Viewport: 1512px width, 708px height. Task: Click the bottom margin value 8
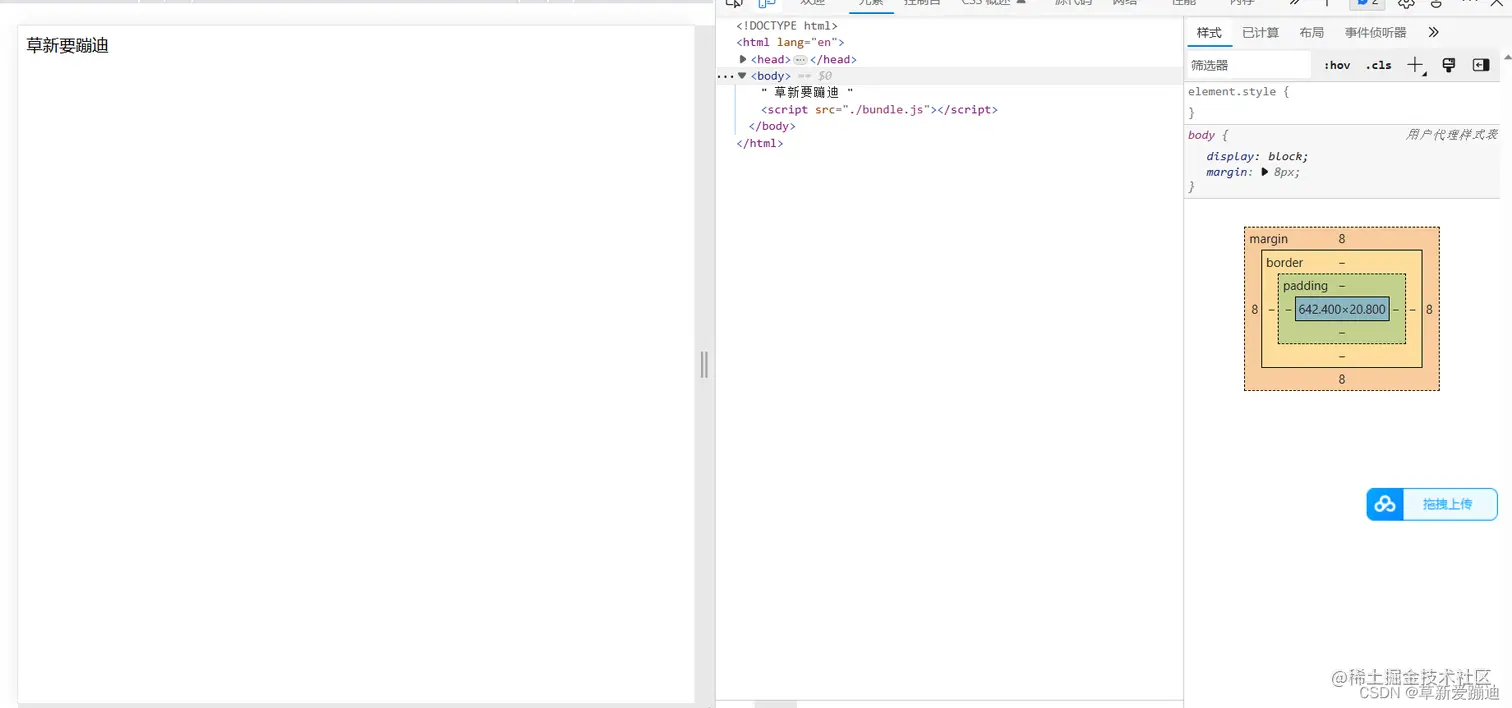(x=1342, y=379)
